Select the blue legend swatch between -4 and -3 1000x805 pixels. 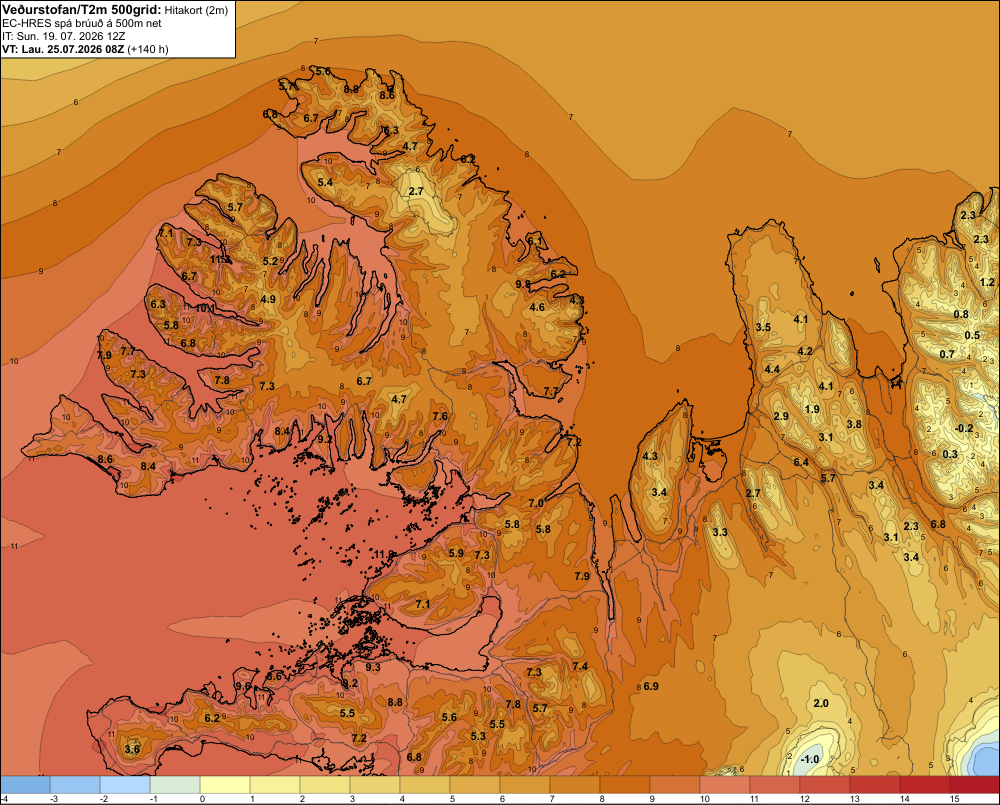tap(25, 785)
